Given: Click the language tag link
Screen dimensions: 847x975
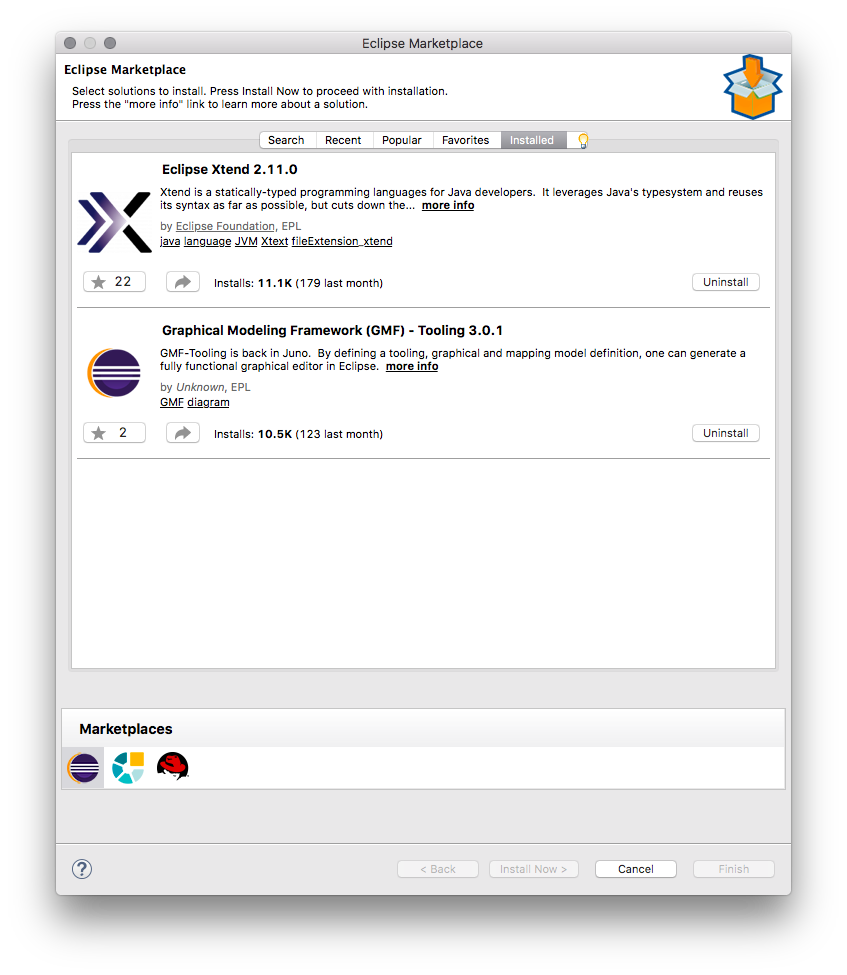Looking at the screenshot, I should (208, 241).
